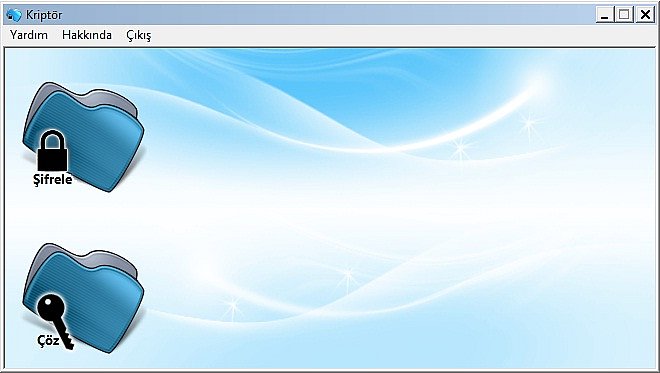
Task: Click the Çöz text label
Action: (x=48, y=340)
